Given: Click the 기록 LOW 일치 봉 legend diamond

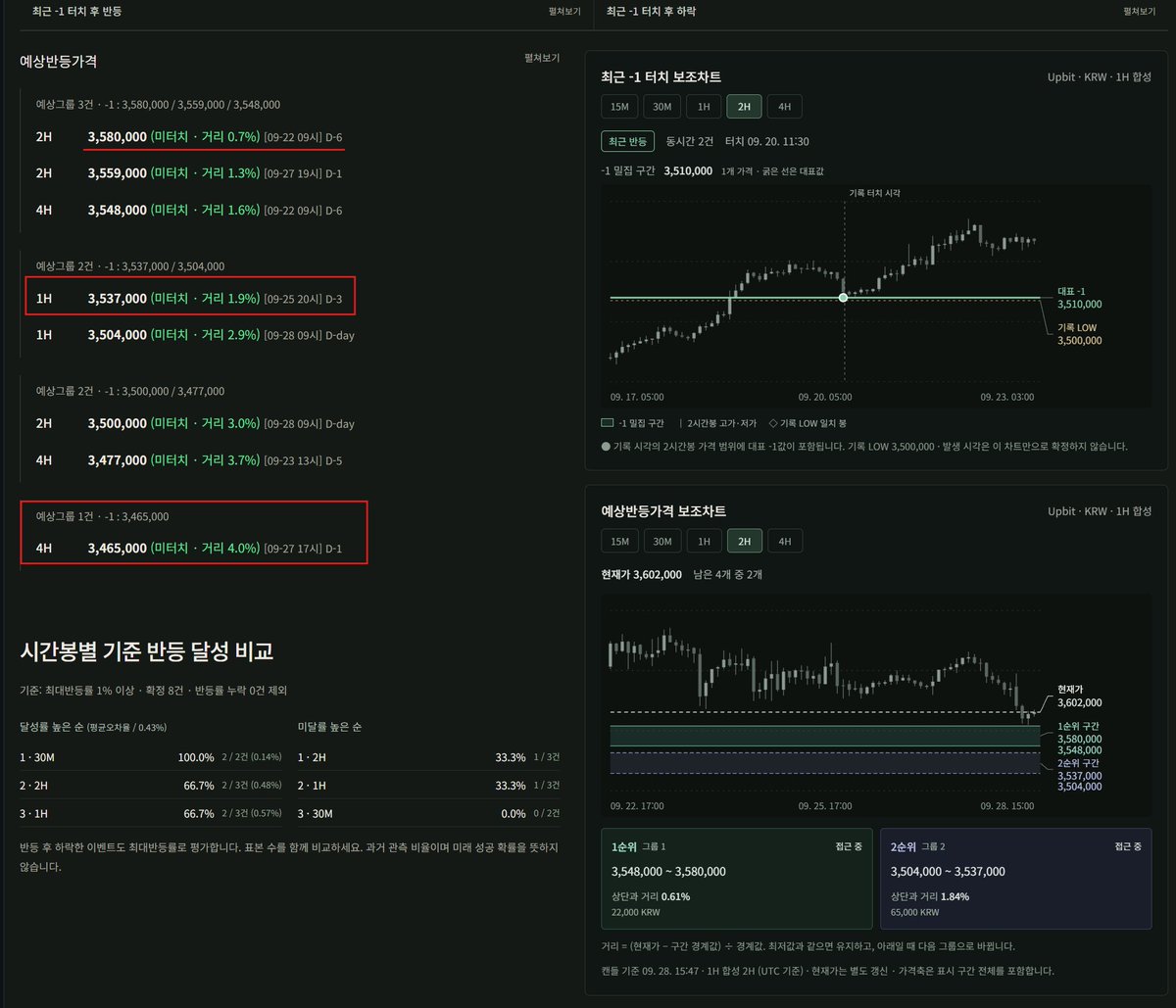Looking at the screenshot, I should 771,423.
